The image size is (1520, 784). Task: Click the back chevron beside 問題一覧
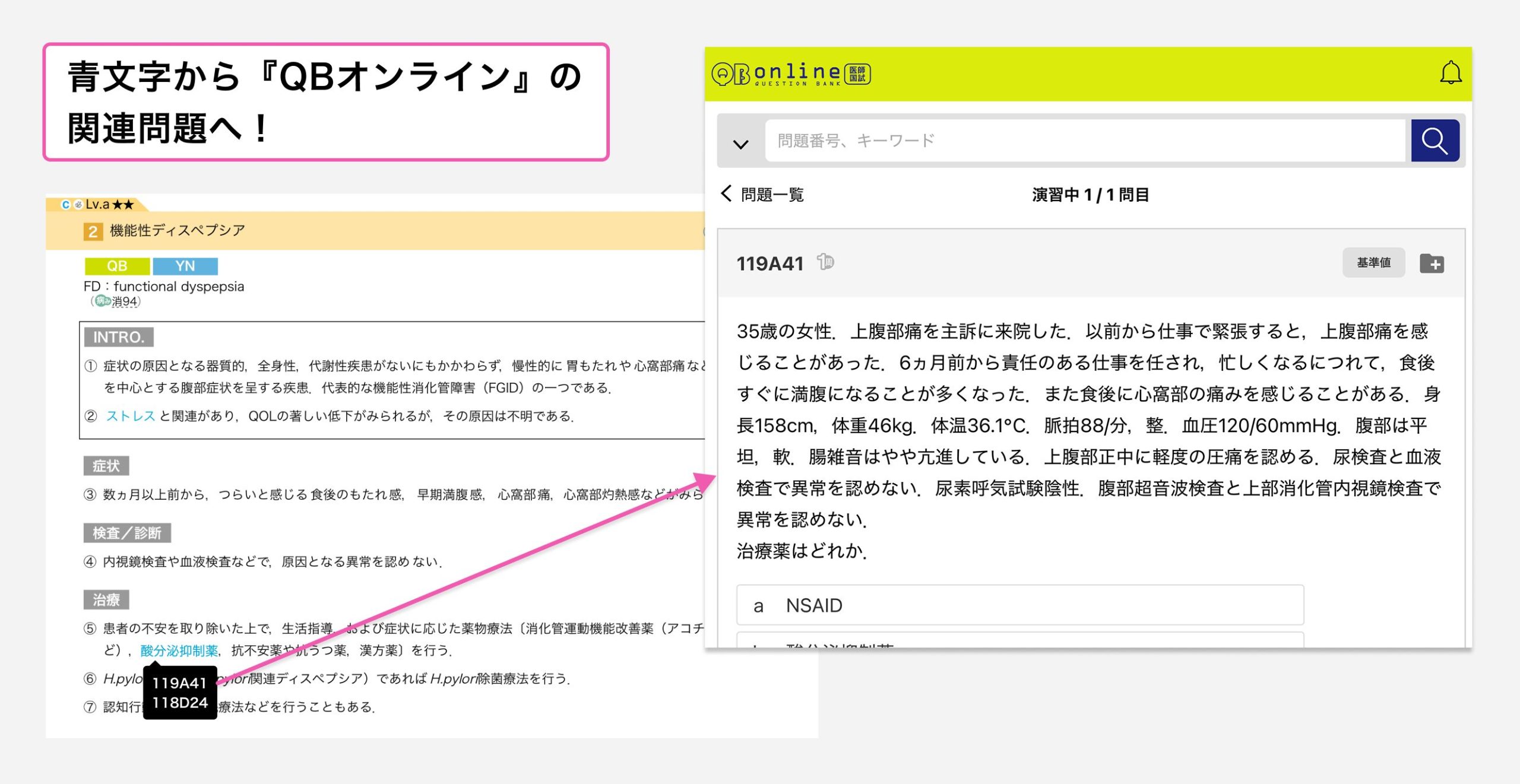coord(727,193)
